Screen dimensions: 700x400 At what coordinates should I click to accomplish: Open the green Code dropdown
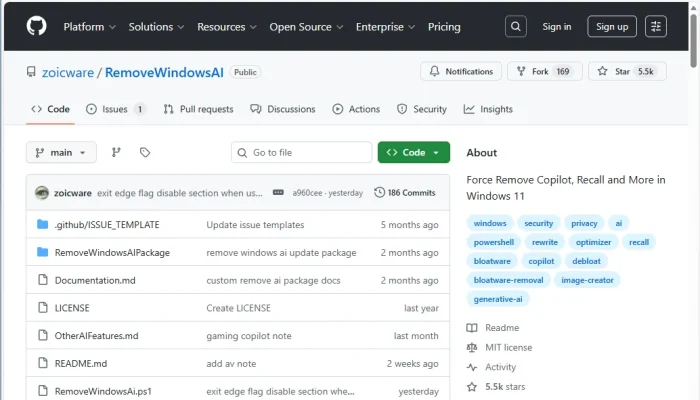[x=414, y=153]
